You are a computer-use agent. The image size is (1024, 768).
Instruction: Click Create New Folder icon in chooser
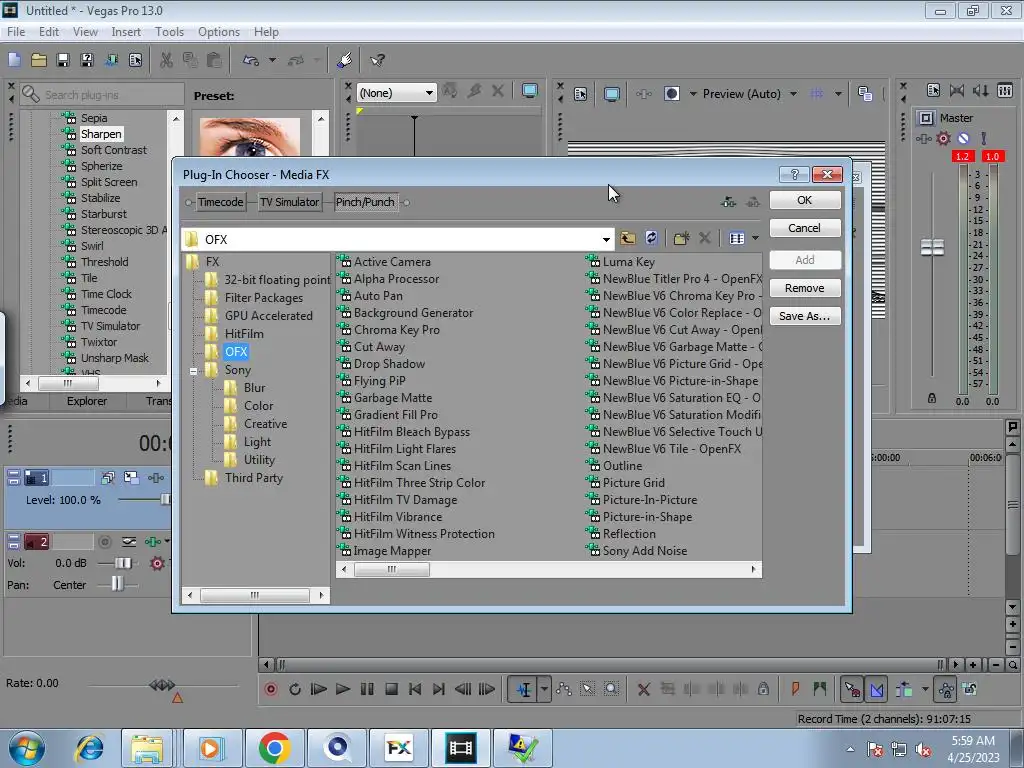point(681,238)
